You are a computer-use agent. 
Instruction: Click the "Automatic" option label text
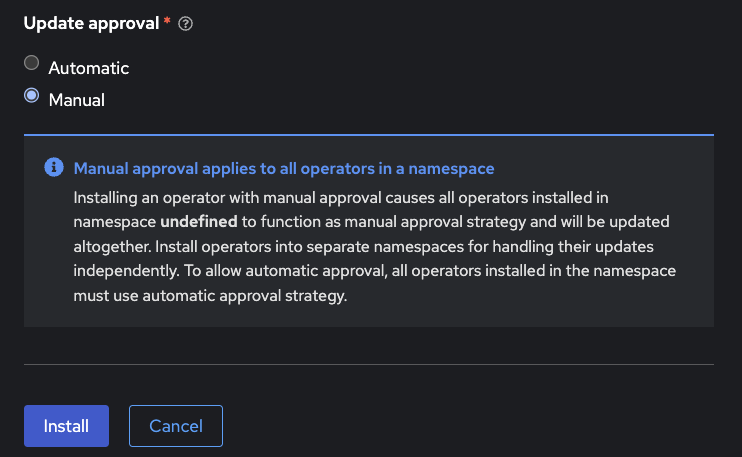coord(89,68)
